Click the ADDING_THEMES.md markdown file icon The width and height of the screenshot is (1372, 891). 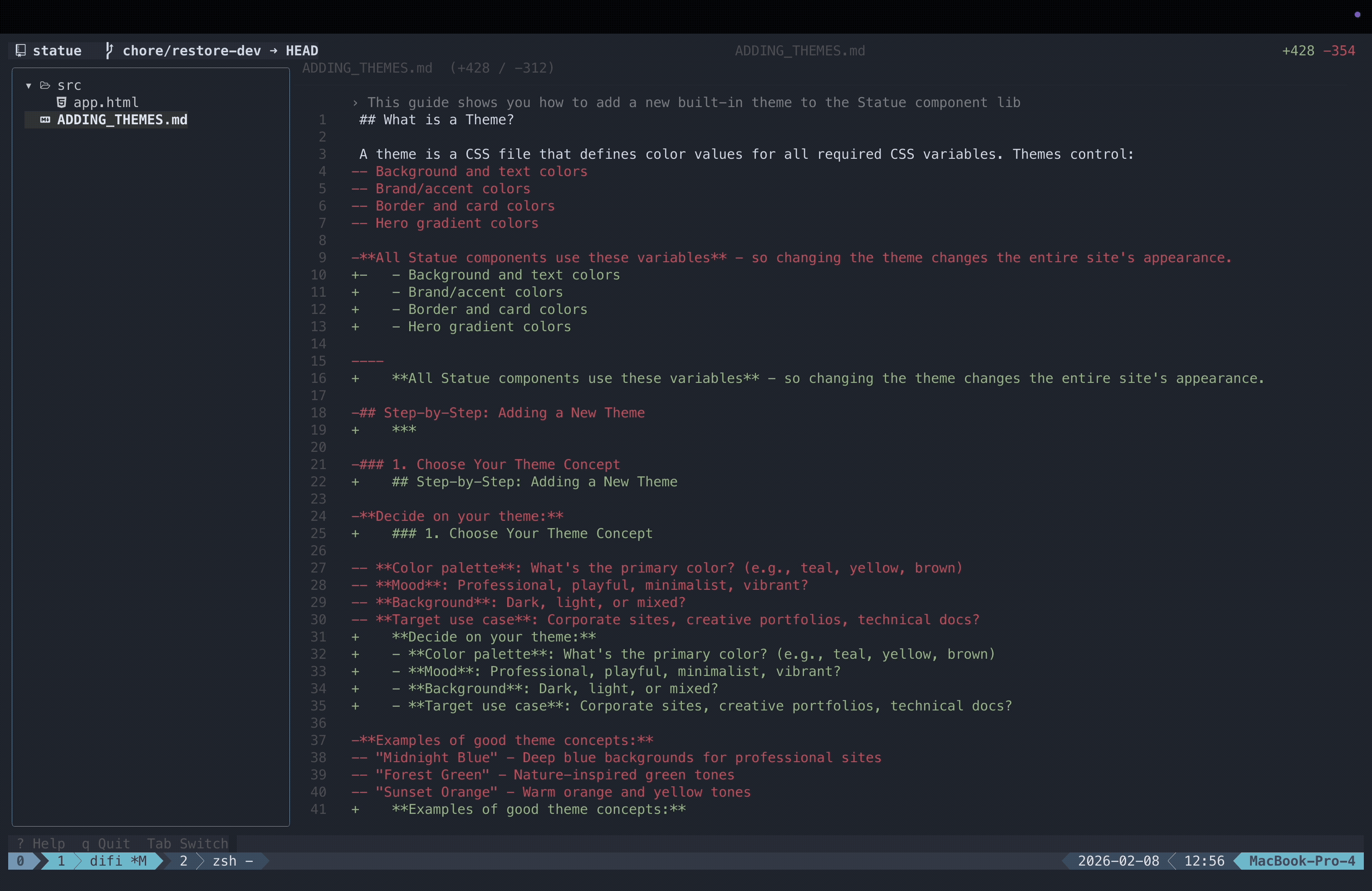pos(45,120)
